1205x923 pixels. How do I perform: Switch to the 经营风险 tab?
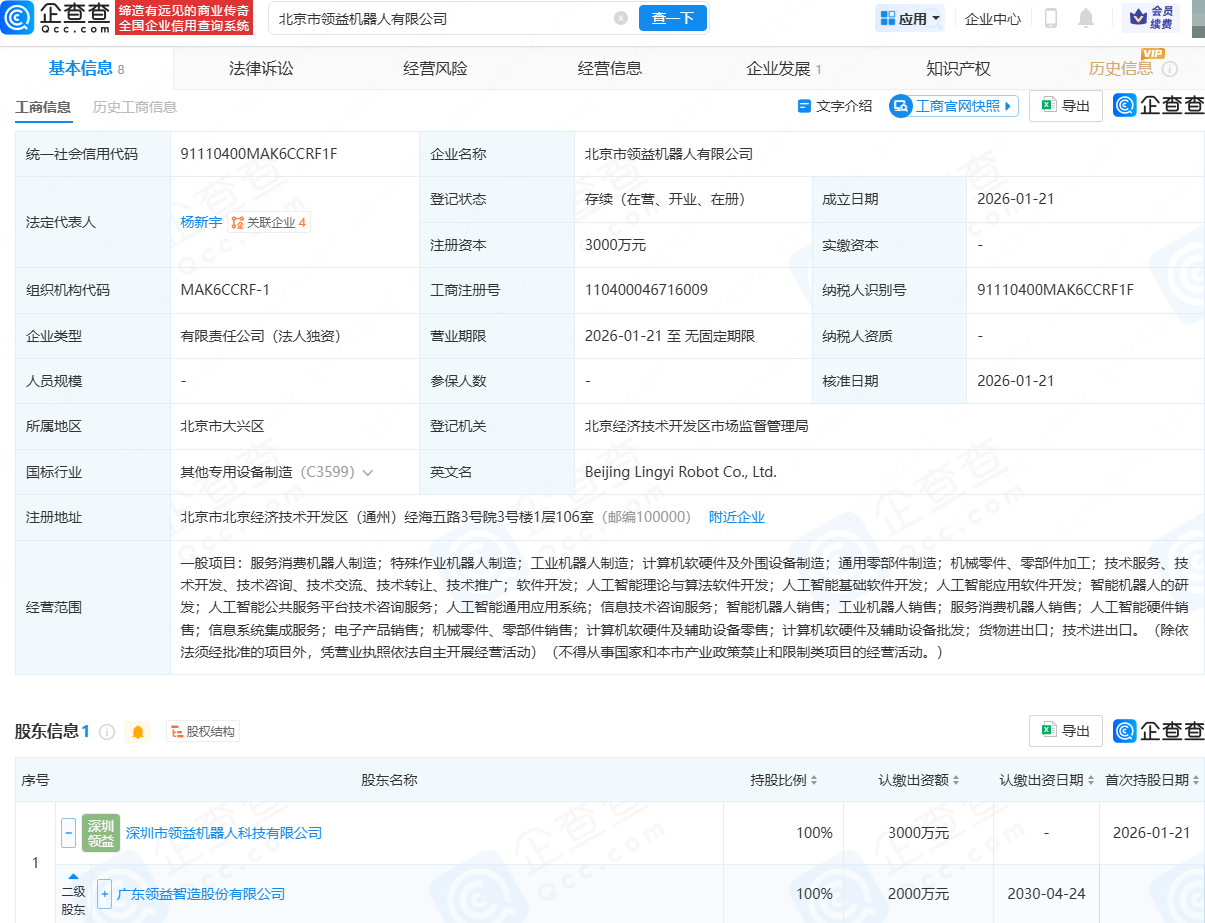click(435, 68)
